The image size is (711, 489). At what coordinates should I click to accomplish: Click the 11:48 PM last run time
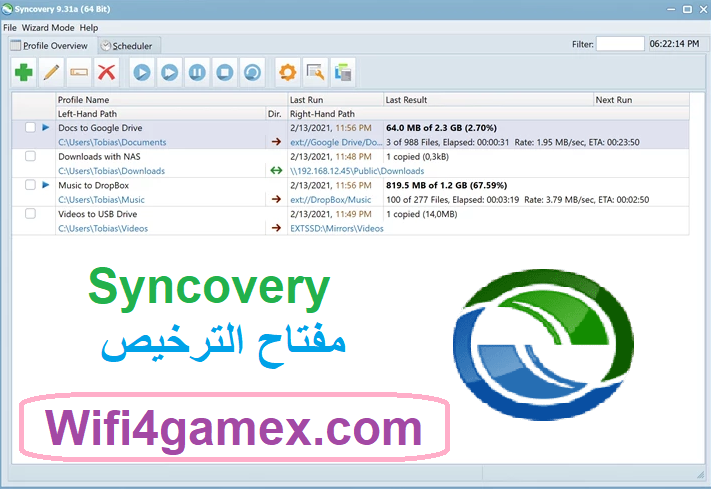pyautogui.click(x=353, y=156)
